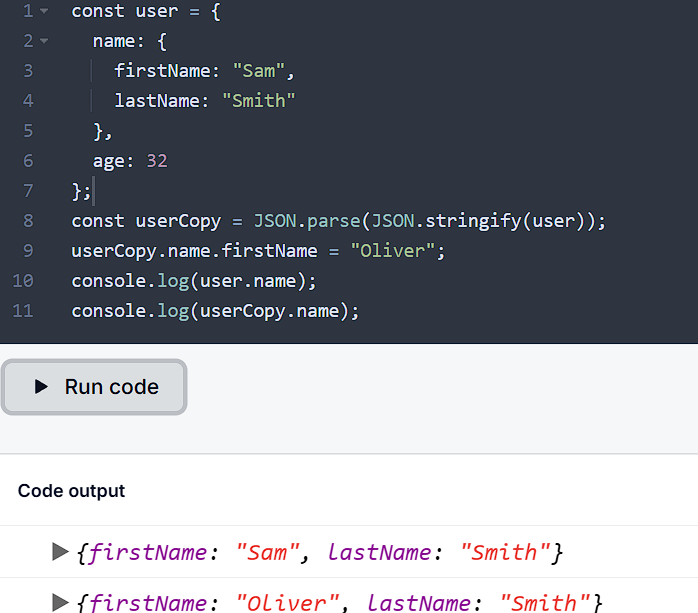Click the Run code button
Viewport: 698px width, 613px height.
pos(94,387)
